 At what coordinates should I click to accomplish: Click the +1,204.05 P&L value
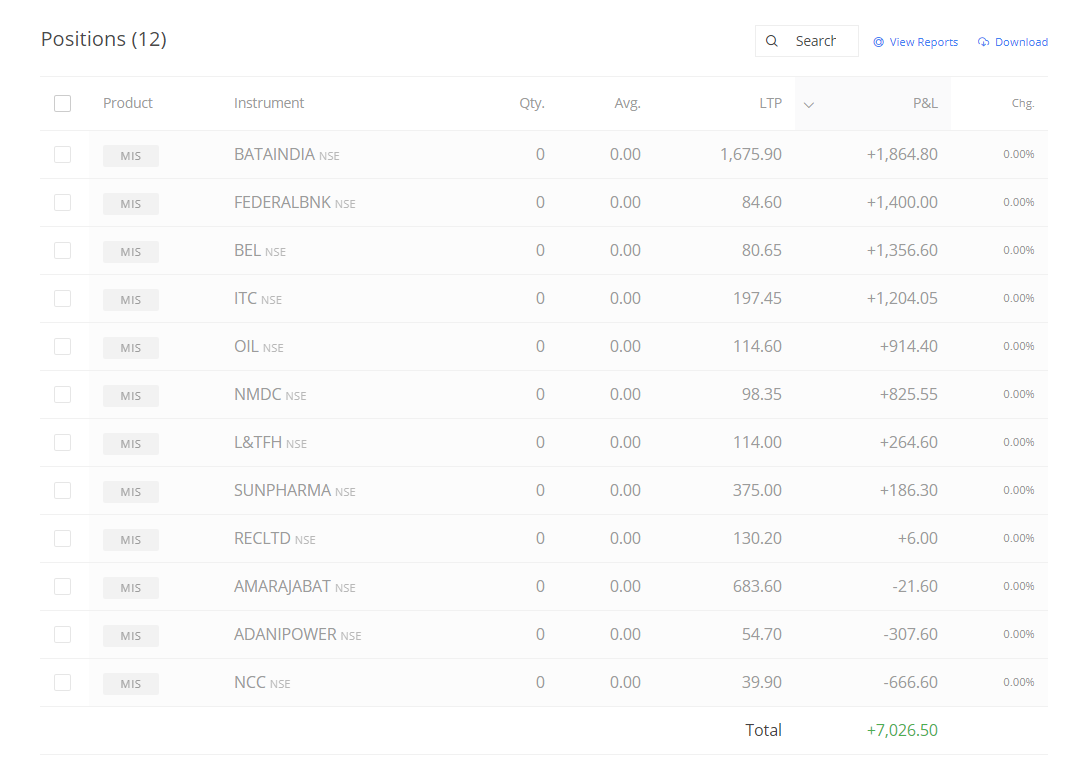point(901,299)
